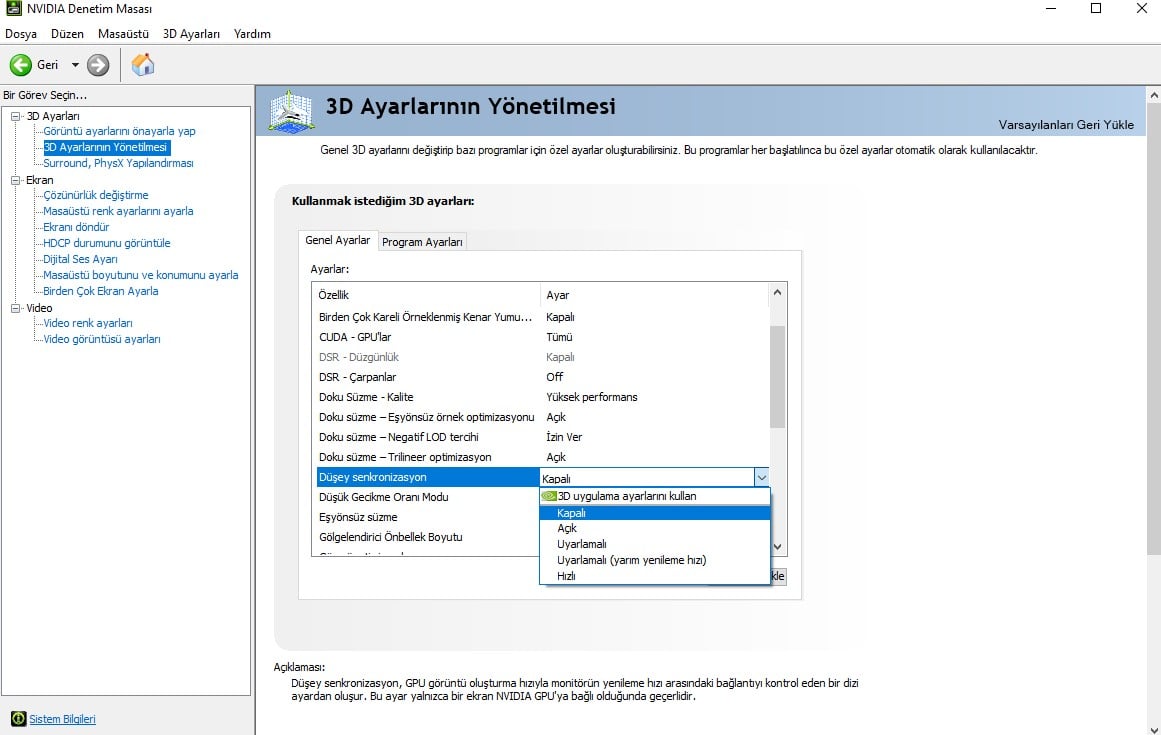Click the NVIDIA app icon in title bar
The height and width of the screenshot is (735, 1161).
point(13,9)
